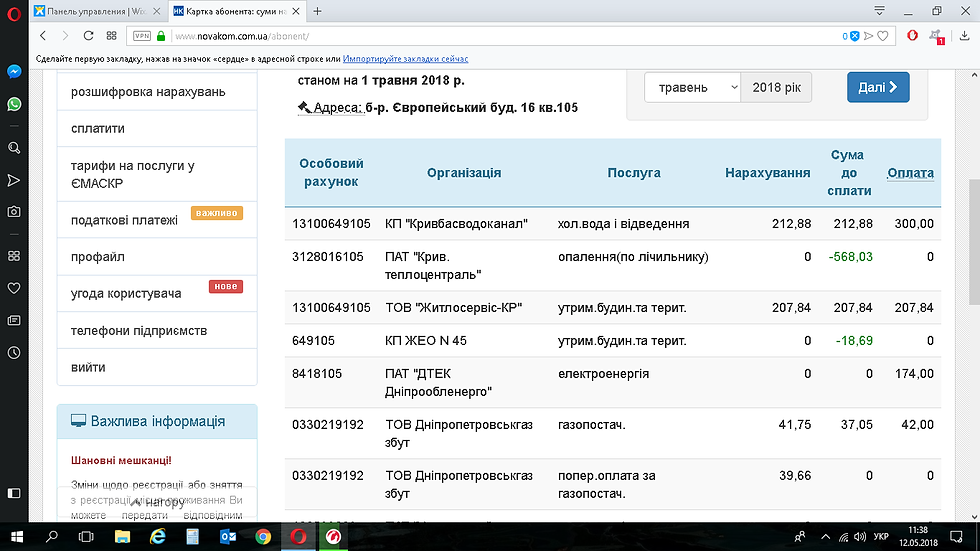Select account number 8418105
The image size is (980, 551).
click(317, 374)
